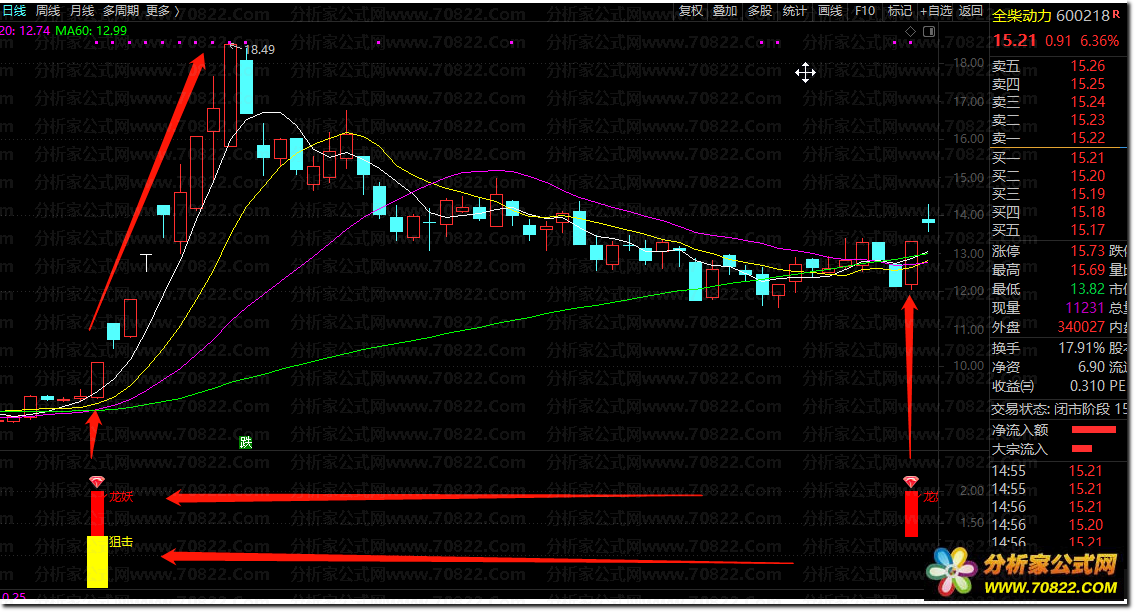Click the stock code 600218

coord(1082,16)
